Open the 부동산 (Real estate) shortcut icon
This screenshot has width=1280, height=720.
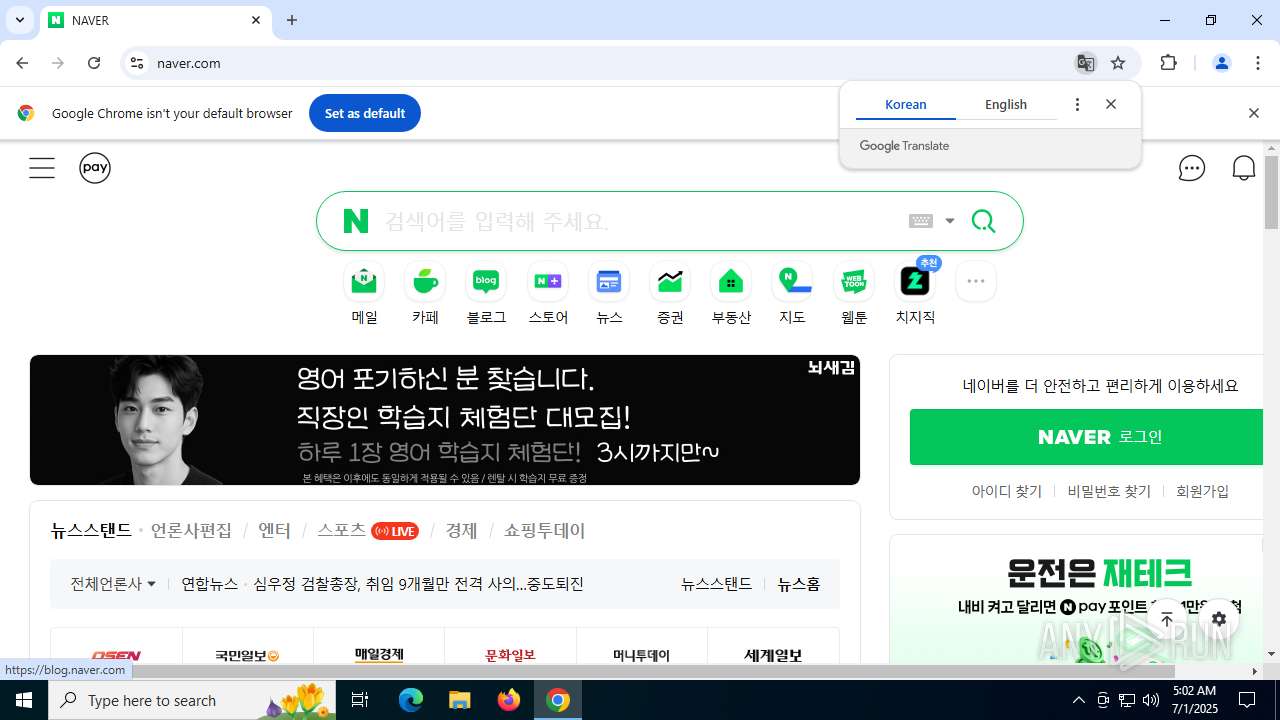tap(731, 282)
